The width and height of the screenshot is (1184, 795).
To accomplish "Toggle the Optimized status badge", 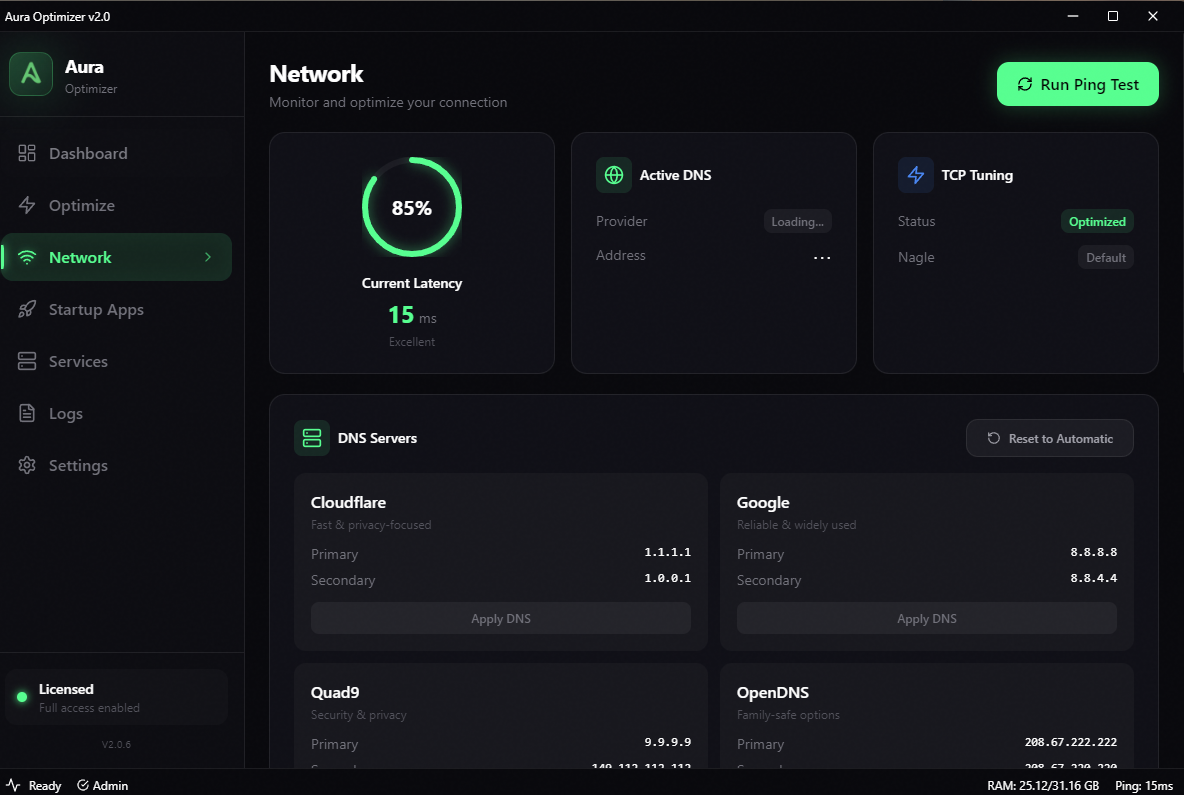I will point(1096,221).
